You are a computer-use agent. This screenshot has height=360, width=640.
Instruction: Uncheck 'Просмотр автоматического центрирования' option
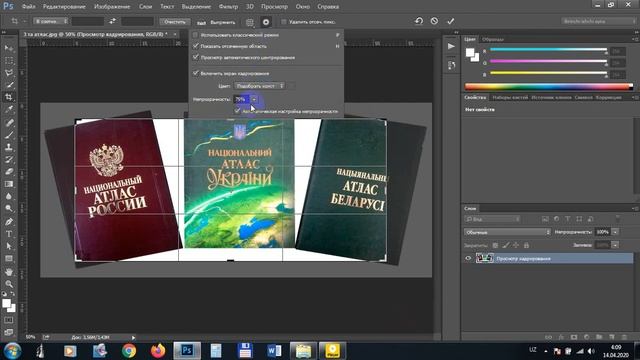click(195, 58)
